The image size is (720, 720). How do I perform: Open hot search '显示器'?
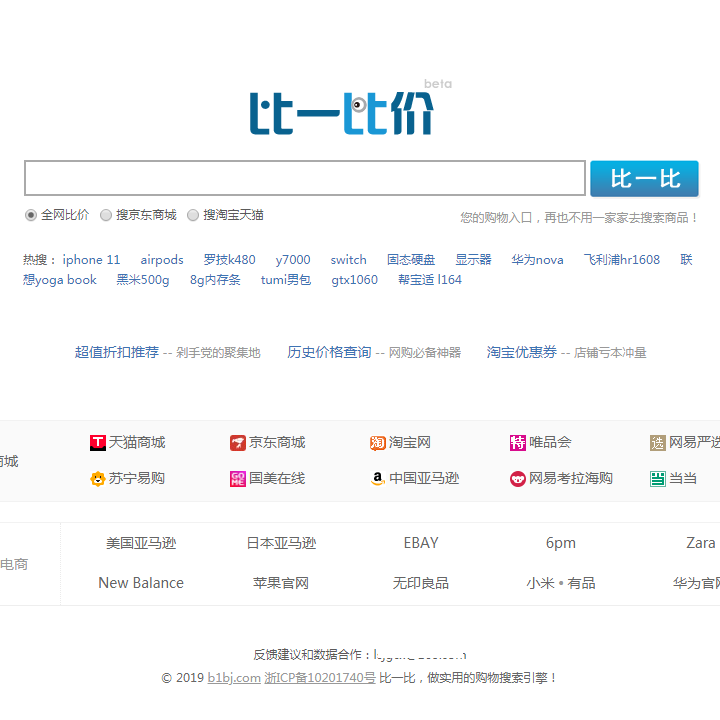point(473,260)
